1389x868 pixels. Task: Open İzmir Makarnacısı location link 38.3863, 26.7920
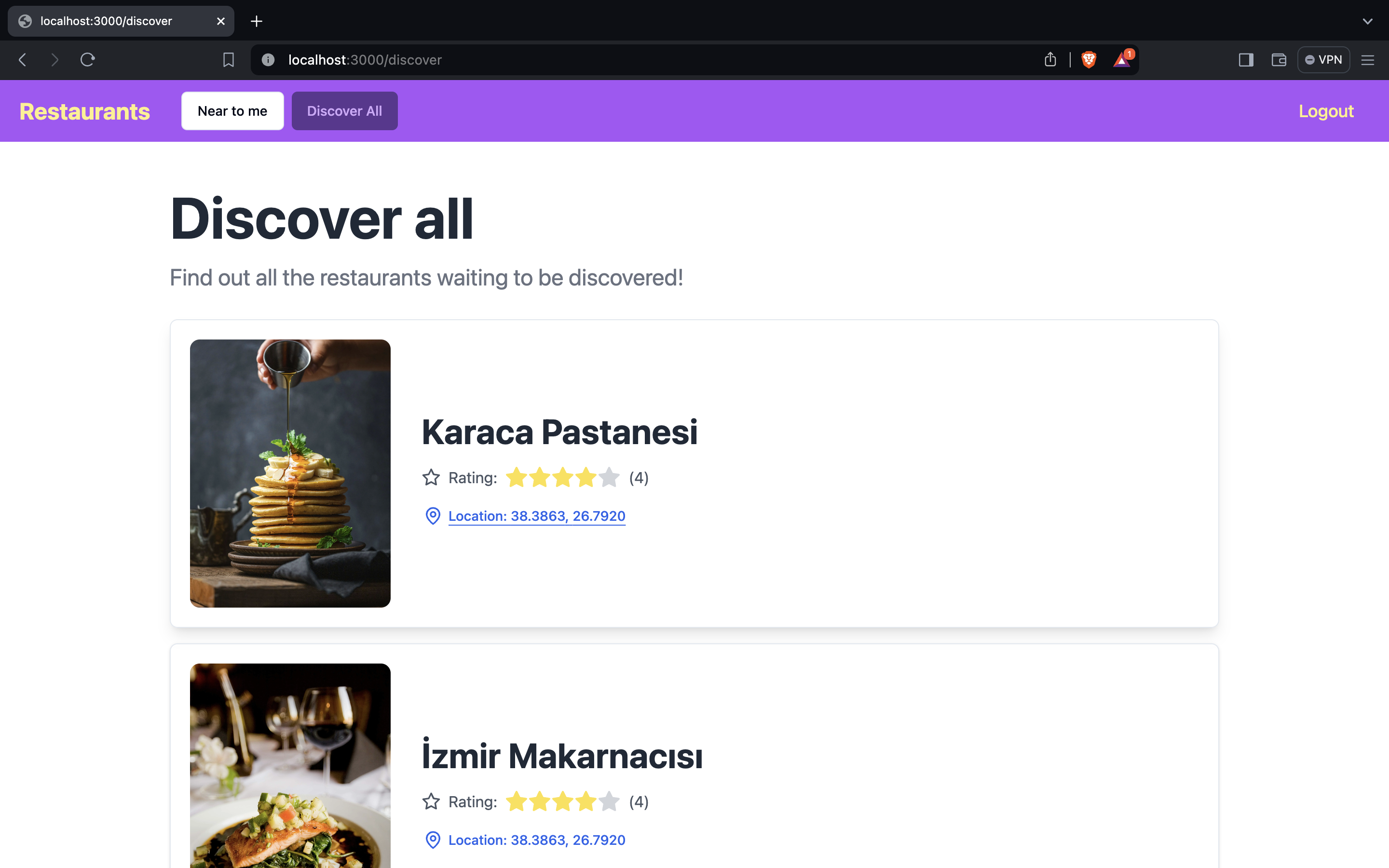click(x=537, y=840)
